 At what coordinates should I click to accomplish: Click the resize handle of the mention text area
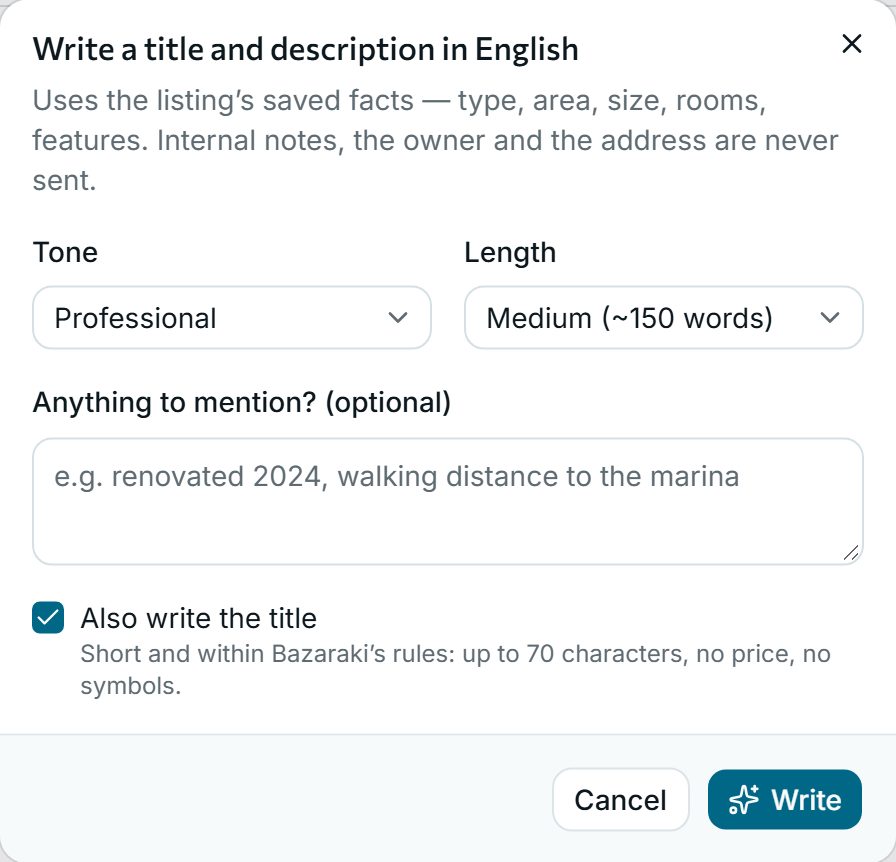(x=851, y=553)
